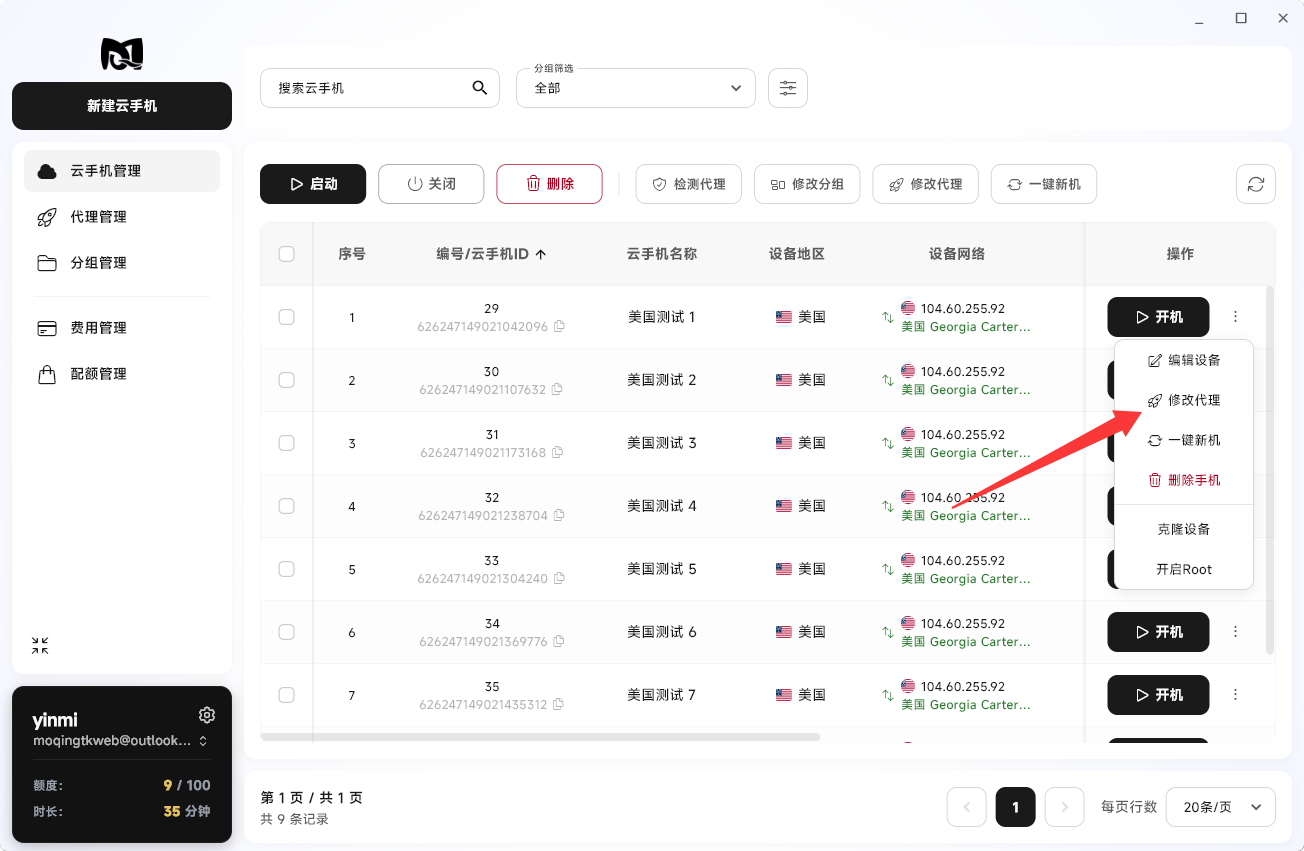Click the app logo at top left
Screen dimensions: 1304x851
[122, 53]
